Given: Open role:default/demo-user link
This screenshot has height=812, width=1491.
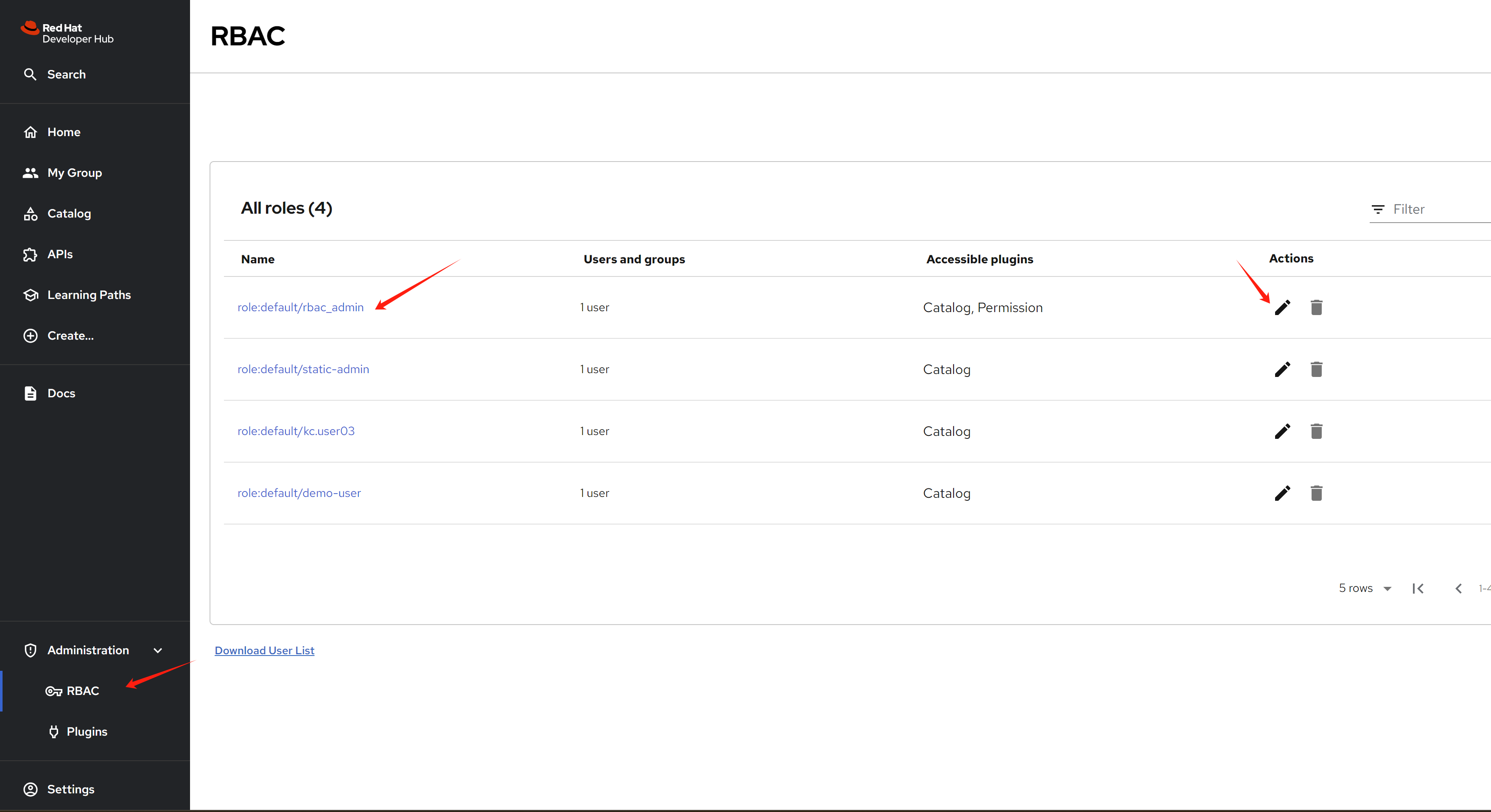Looking at the screenshot, I should (x=299, y=493).
